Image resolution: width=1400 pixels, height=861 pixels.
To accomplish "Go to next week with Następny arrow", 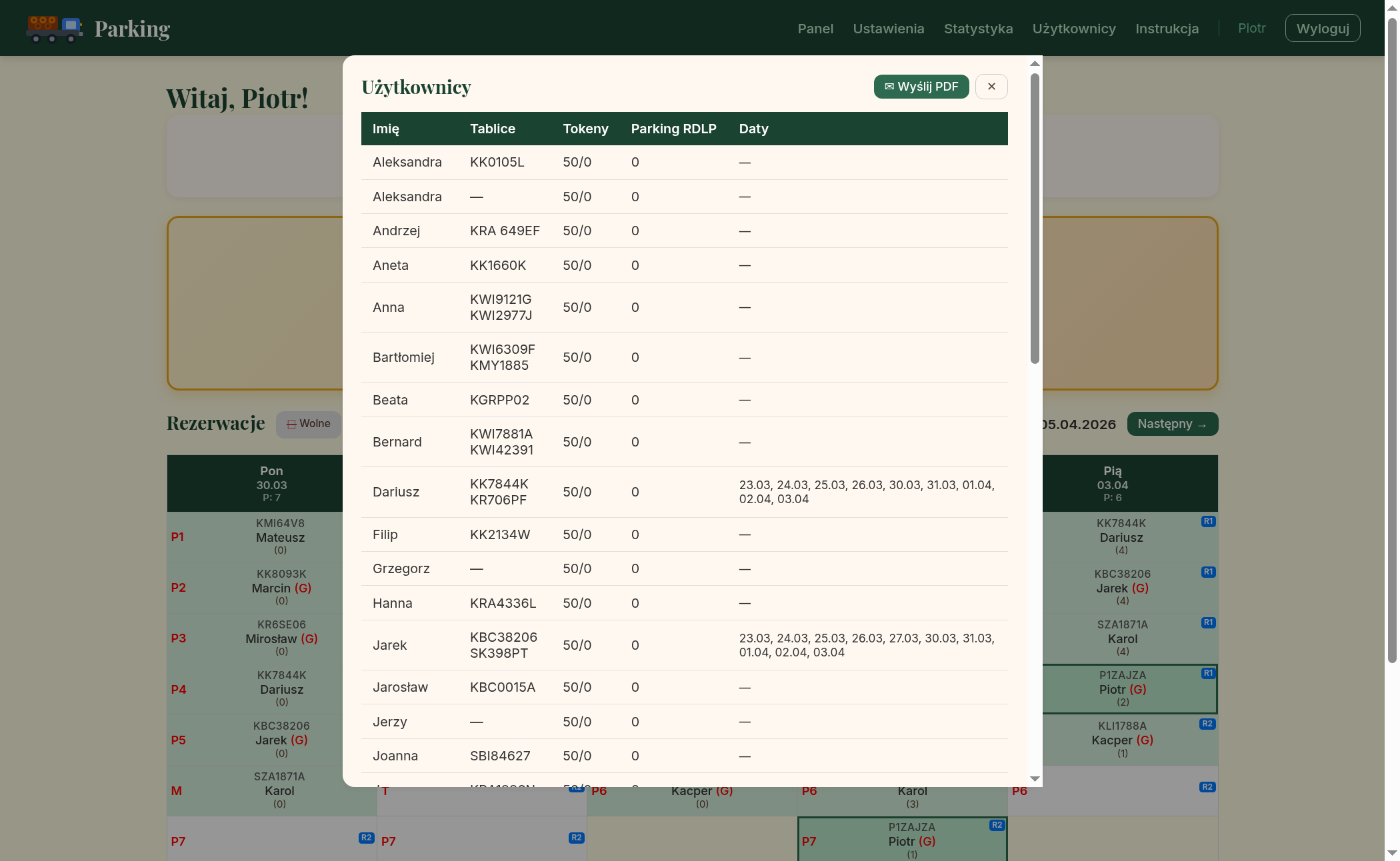I will 1172,424.
